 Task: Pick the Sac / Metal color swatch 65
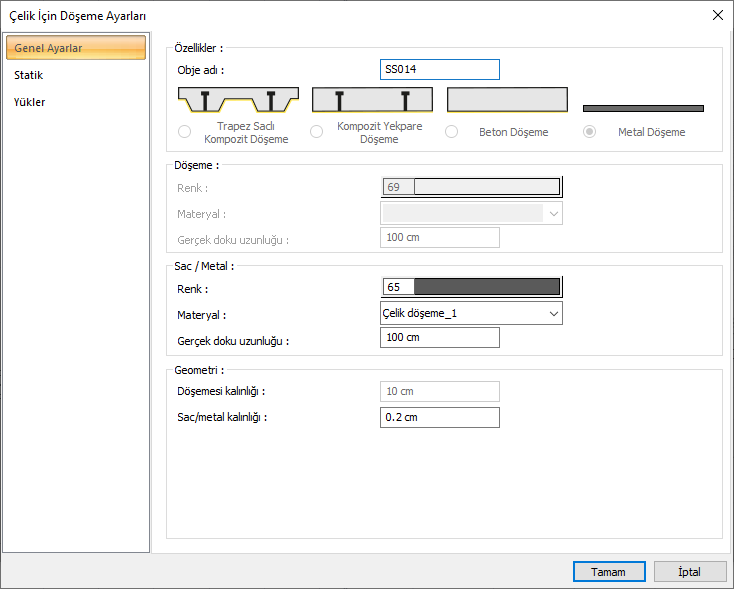[471, 287]
